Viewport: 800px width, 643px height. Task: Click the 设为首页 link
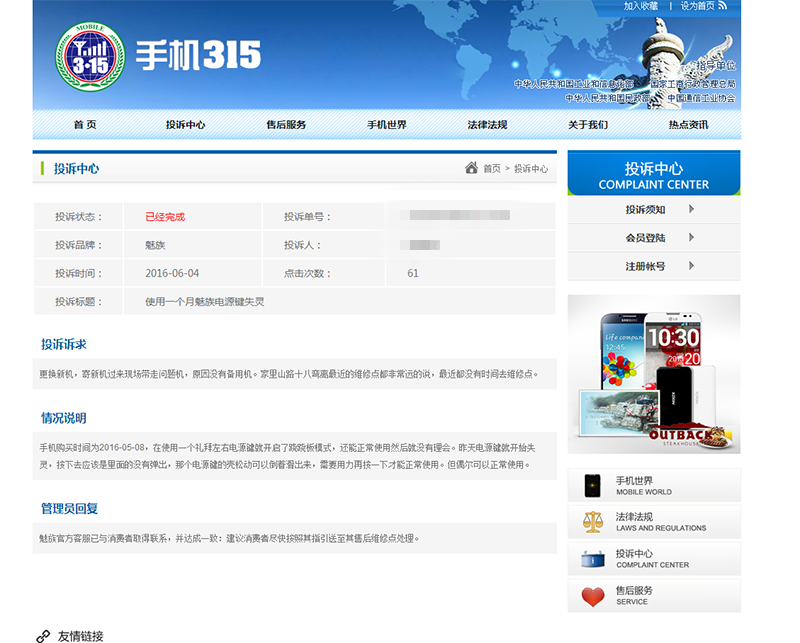pos(697,6)
